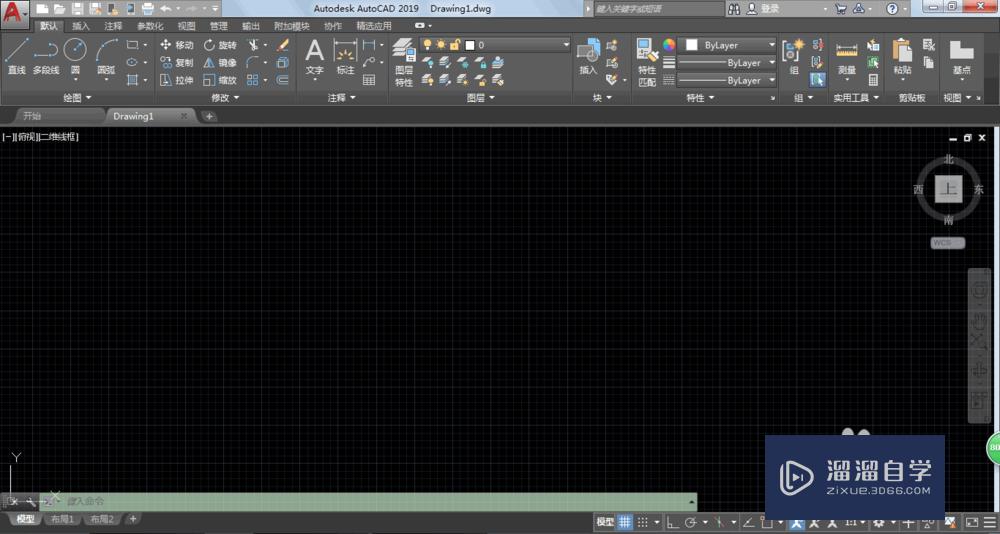The image size is (1000, 534).
Task: Toggle the layer on/off lightbulb icon
Action: click(x=427, y=45)
